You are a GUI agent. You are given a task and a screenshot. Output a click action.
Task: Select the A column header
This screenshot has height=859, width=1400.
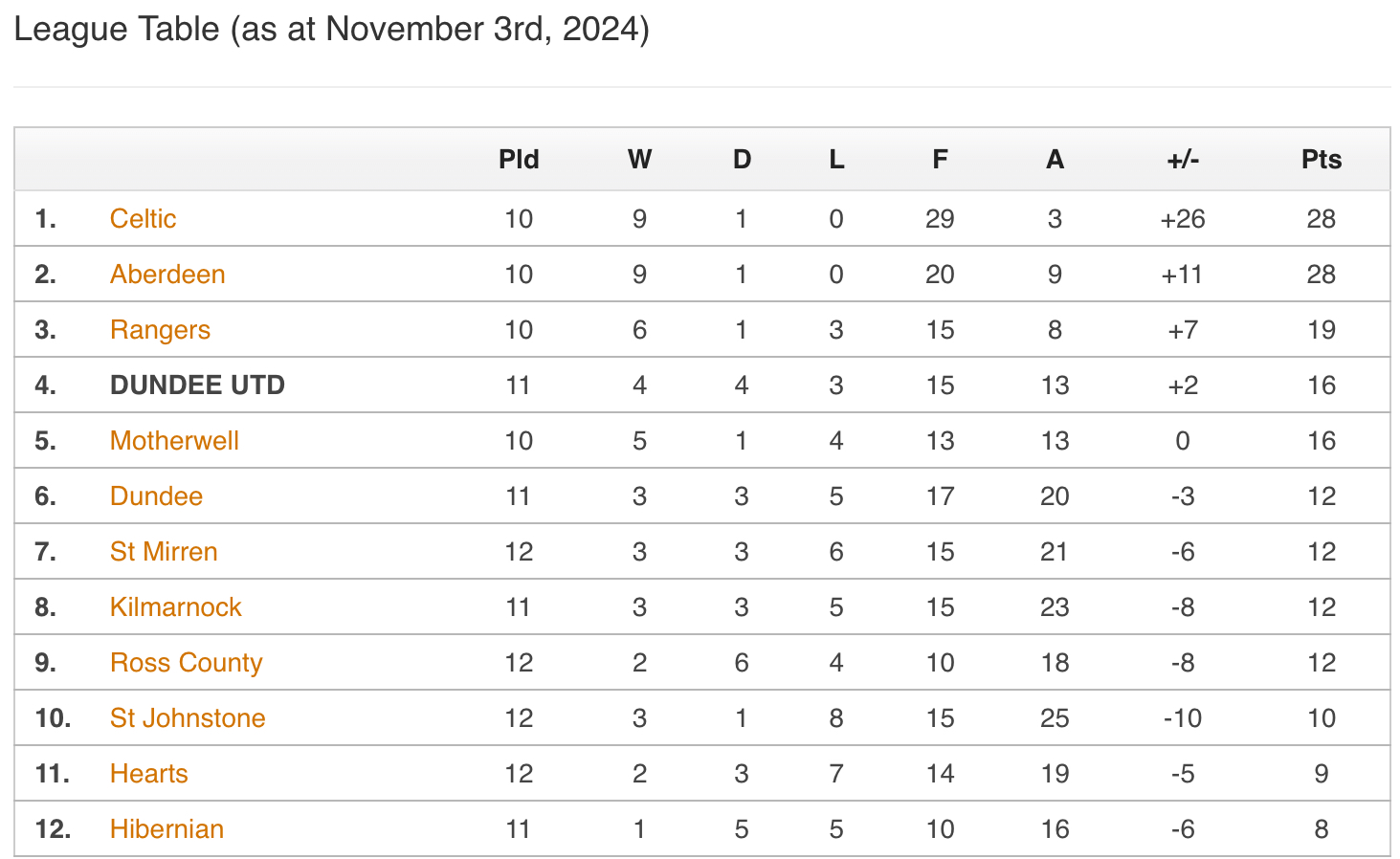[1055, 160]
